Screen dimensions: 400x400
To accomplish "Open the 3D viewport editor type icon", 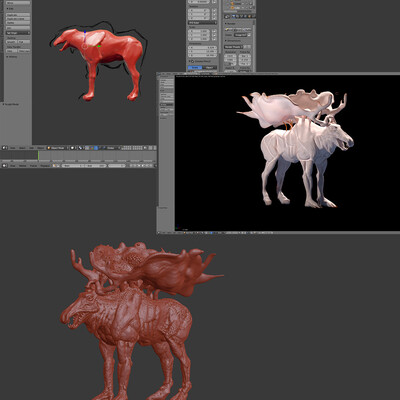I will [x=5, y=148].
